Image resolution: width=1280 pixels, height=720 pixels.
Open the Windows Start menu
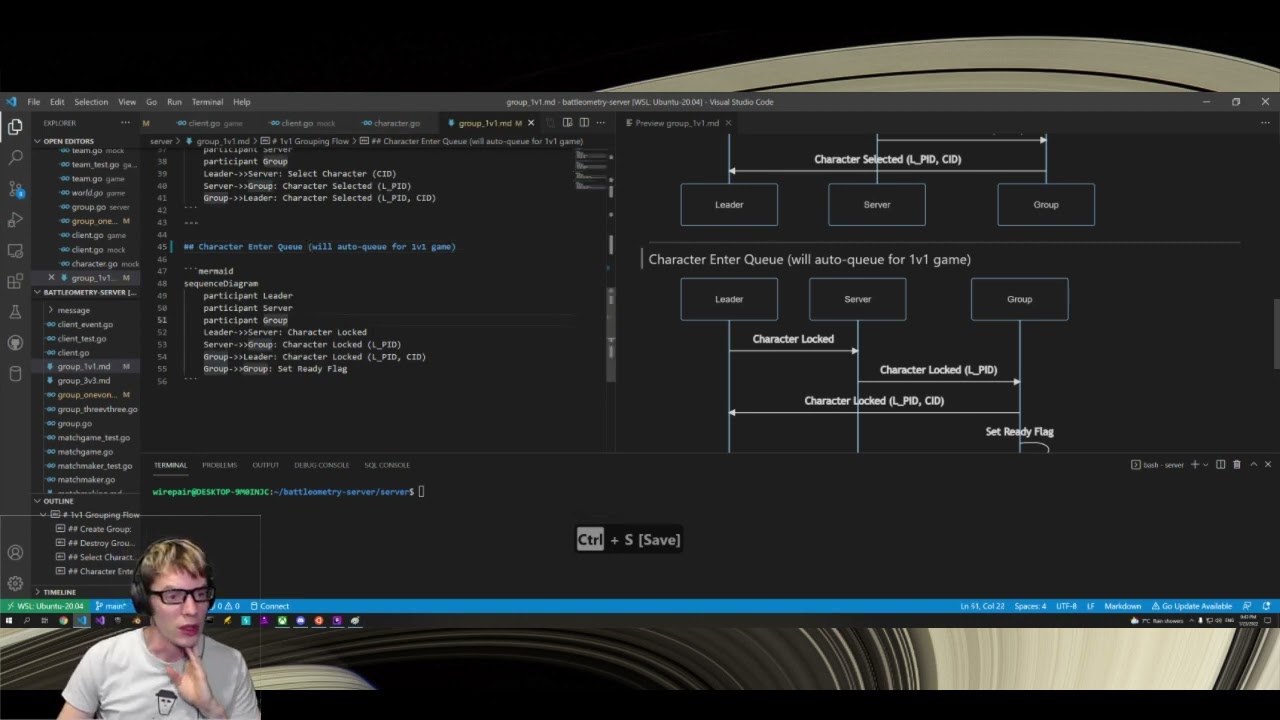[x=9, y=621]
